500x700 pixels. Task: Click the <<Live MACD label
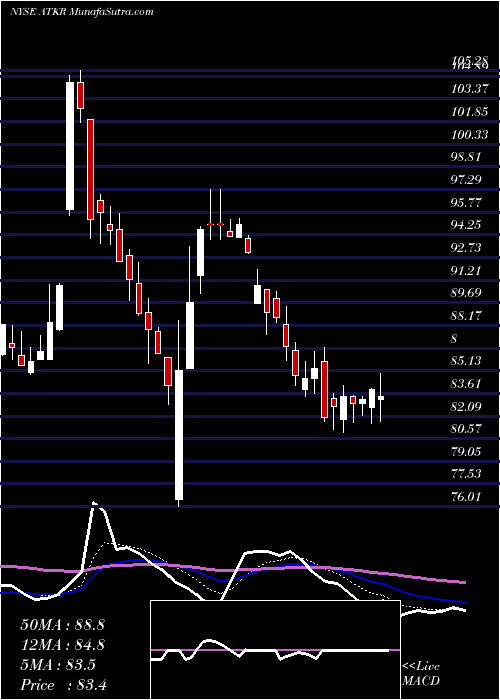(421, 674)
